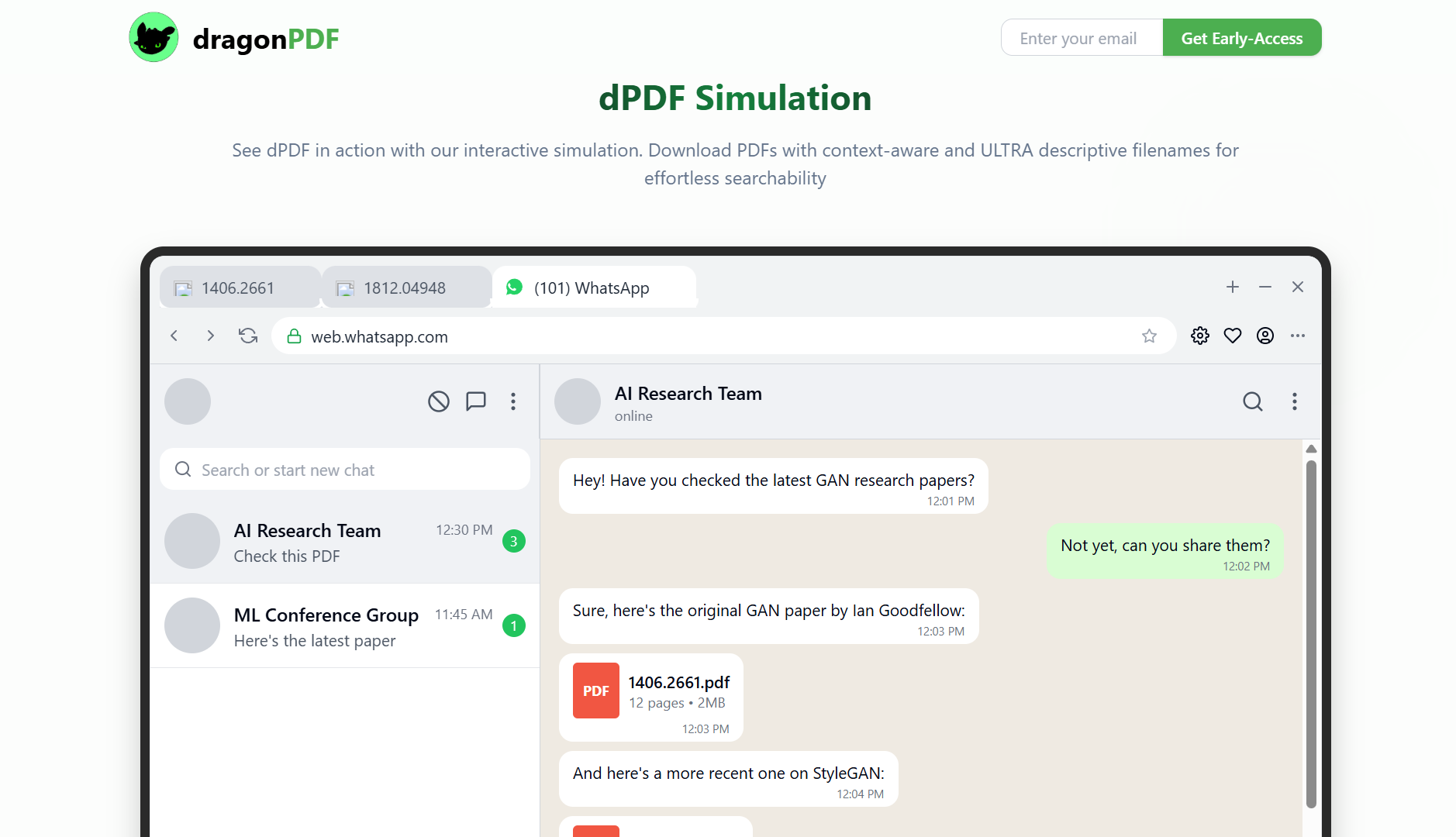Click the 'Not yet, can you share them?' message
The height and width of the screenshot is (837, 1456).
[1165, 551]
